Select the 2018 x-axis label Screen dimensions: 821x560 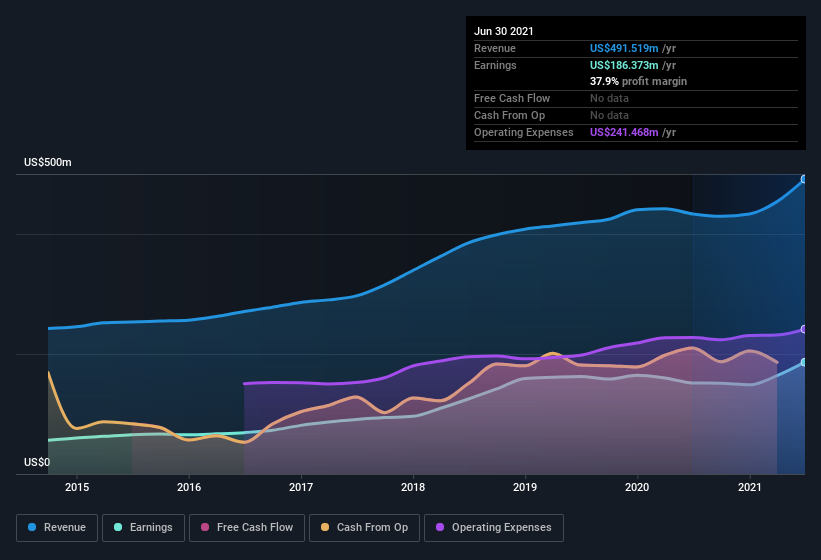pos(413,487)
